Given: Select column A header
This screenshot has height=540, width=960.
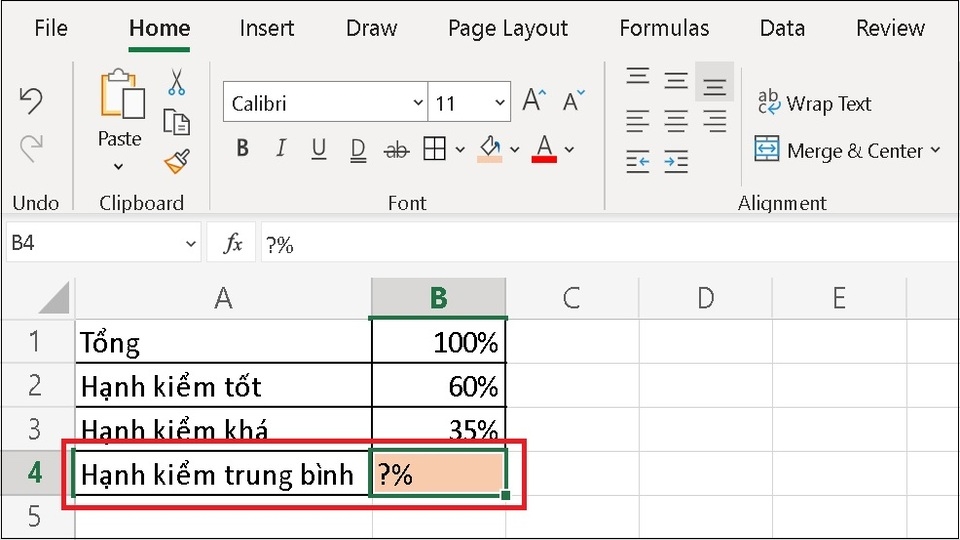Looking at the screenshot, I should (223, 298).
